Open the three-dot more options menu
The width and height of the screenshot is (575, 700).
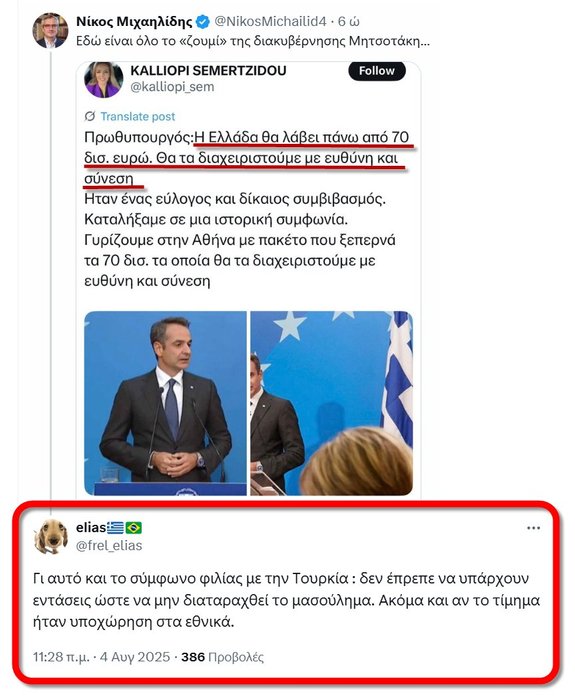click(x=533, y=528)
